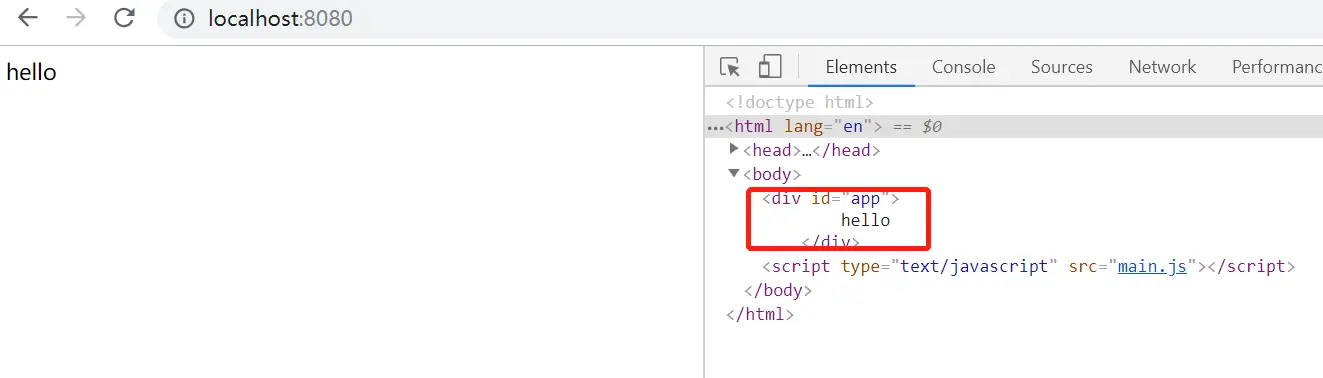Open the Network tab
This screenshot has width=1323, height=378.
1162,67
